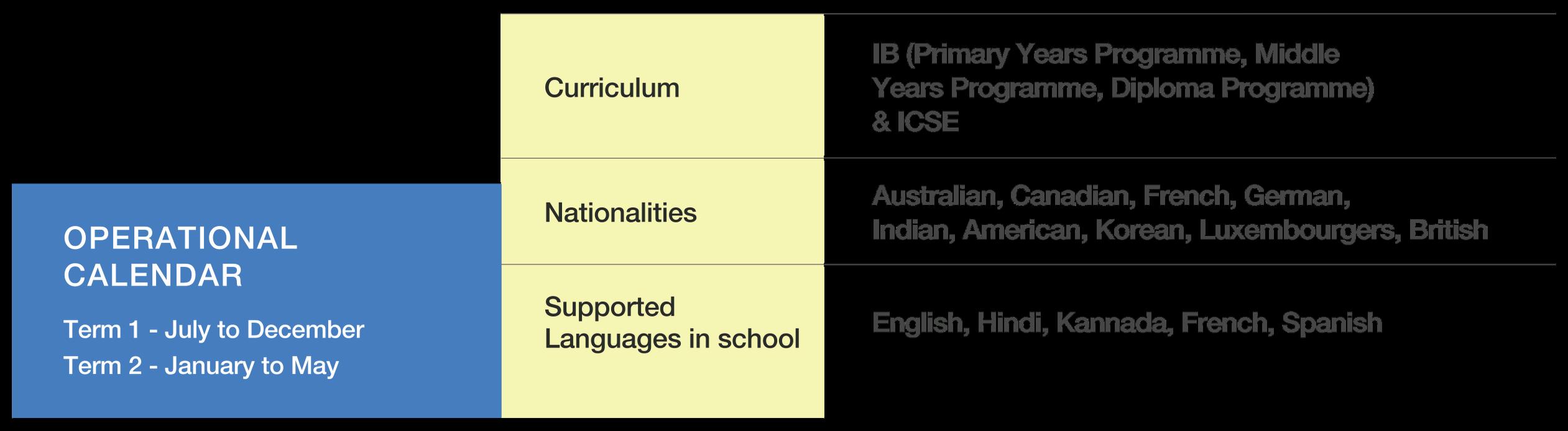Click Spanish in the supported languages list
The image size is (1568, 431).
1332,323
